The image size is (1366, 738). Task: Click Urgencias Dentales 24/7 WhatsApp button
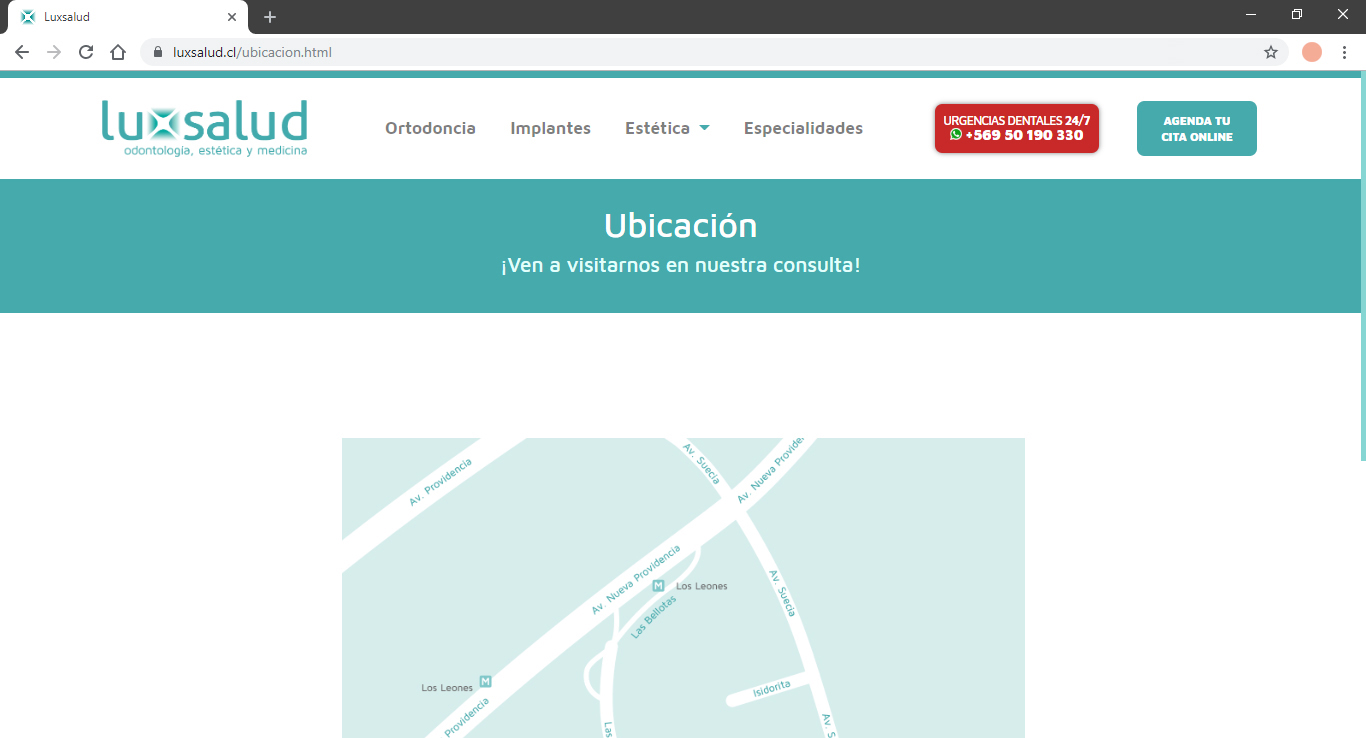tap(1016, 128)
